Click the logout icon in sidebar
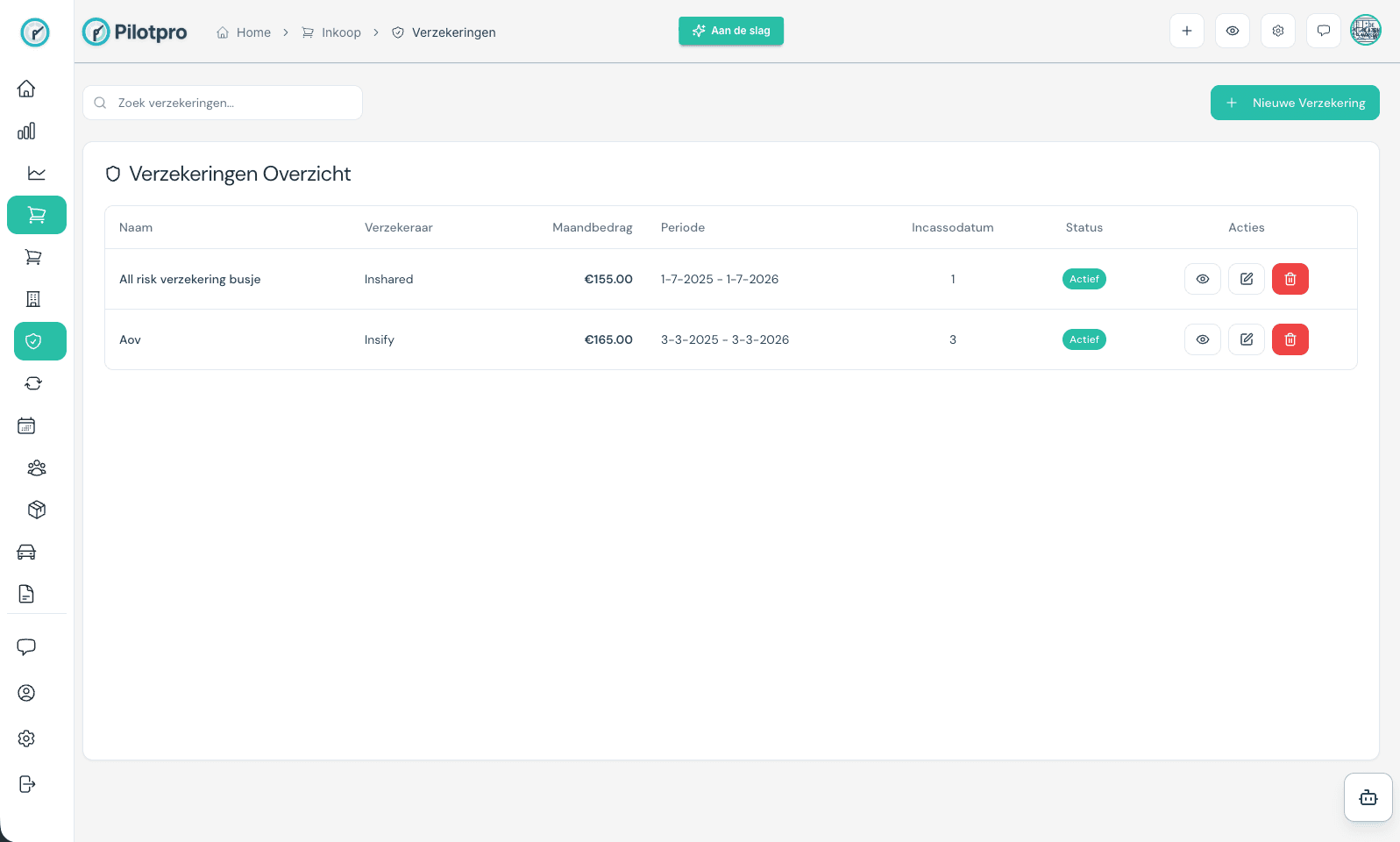This screenshot has height=842, width=1400. click(x=26, y=784)
